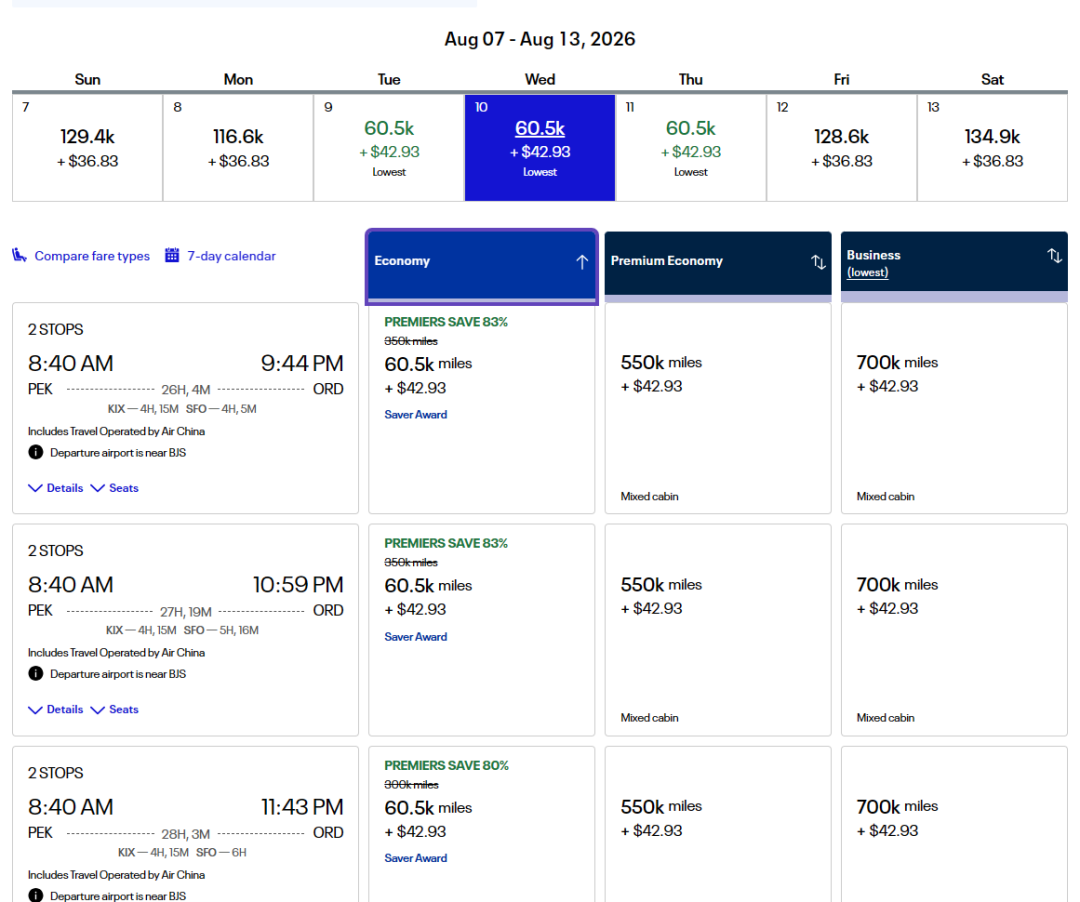This screenshot has width=1080, height=902.
Task: Select the Economy fare column tab
Action: click(x=470, y=262)
